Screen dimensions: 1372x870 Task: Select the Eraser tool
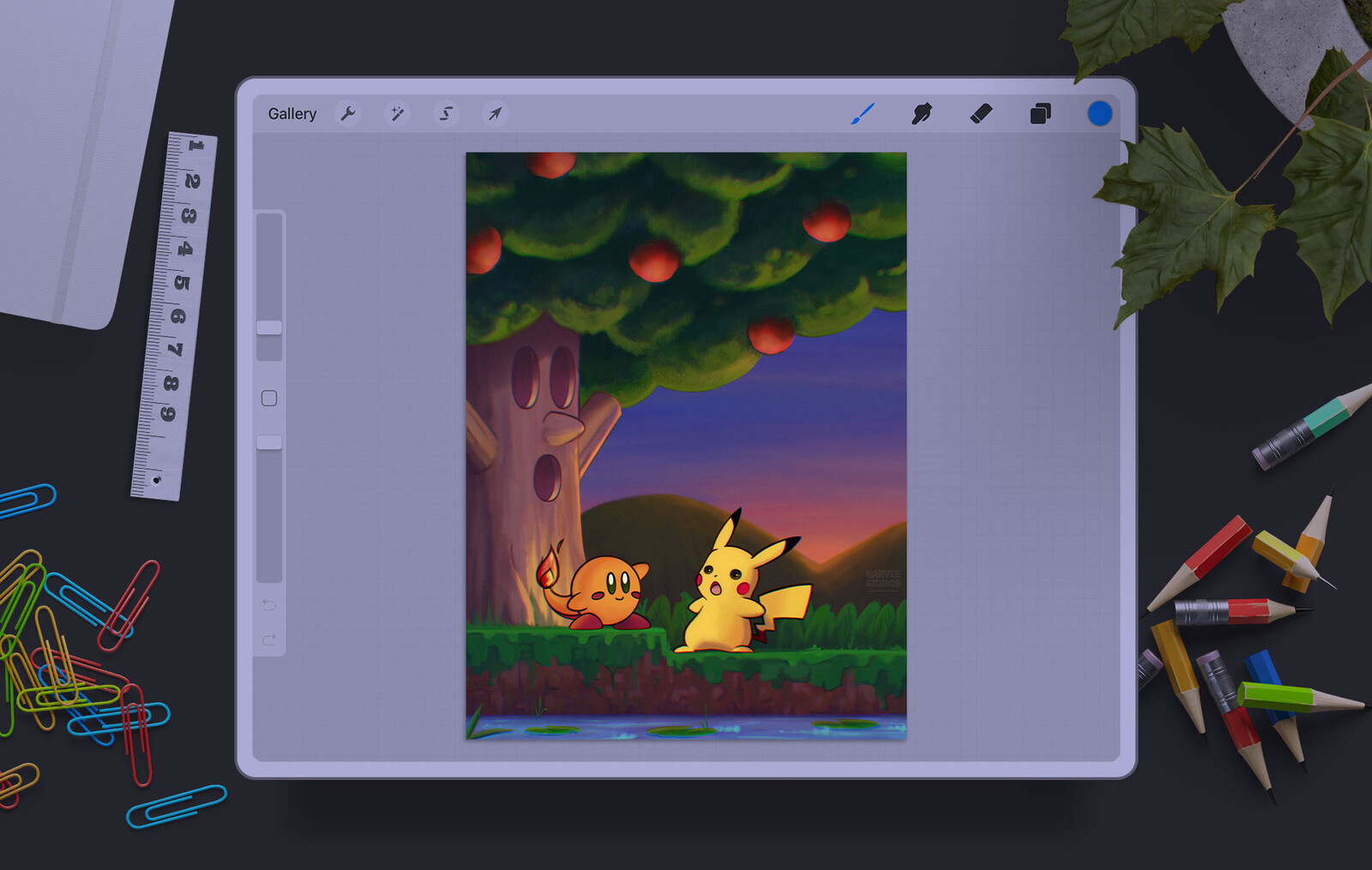coord(981,114)
